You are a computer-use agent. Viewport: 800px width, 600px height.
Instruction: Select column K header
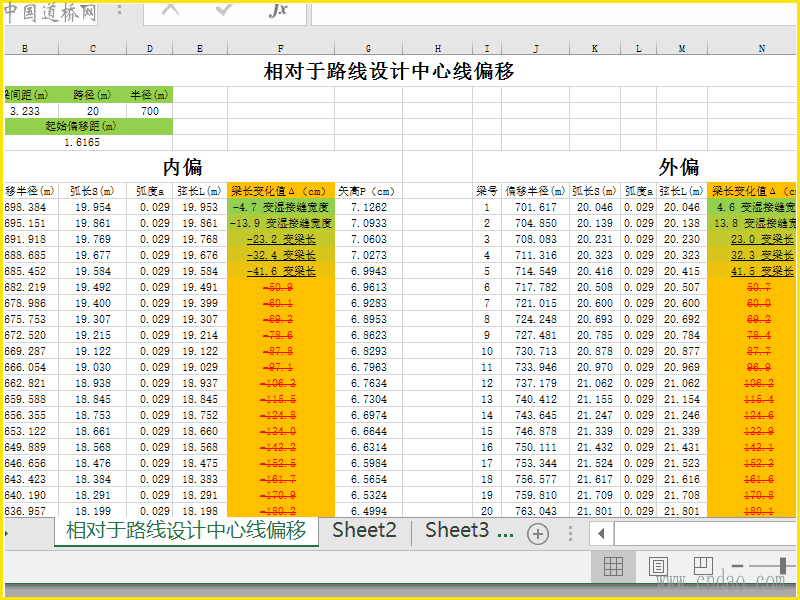click(x=595, y=48)
